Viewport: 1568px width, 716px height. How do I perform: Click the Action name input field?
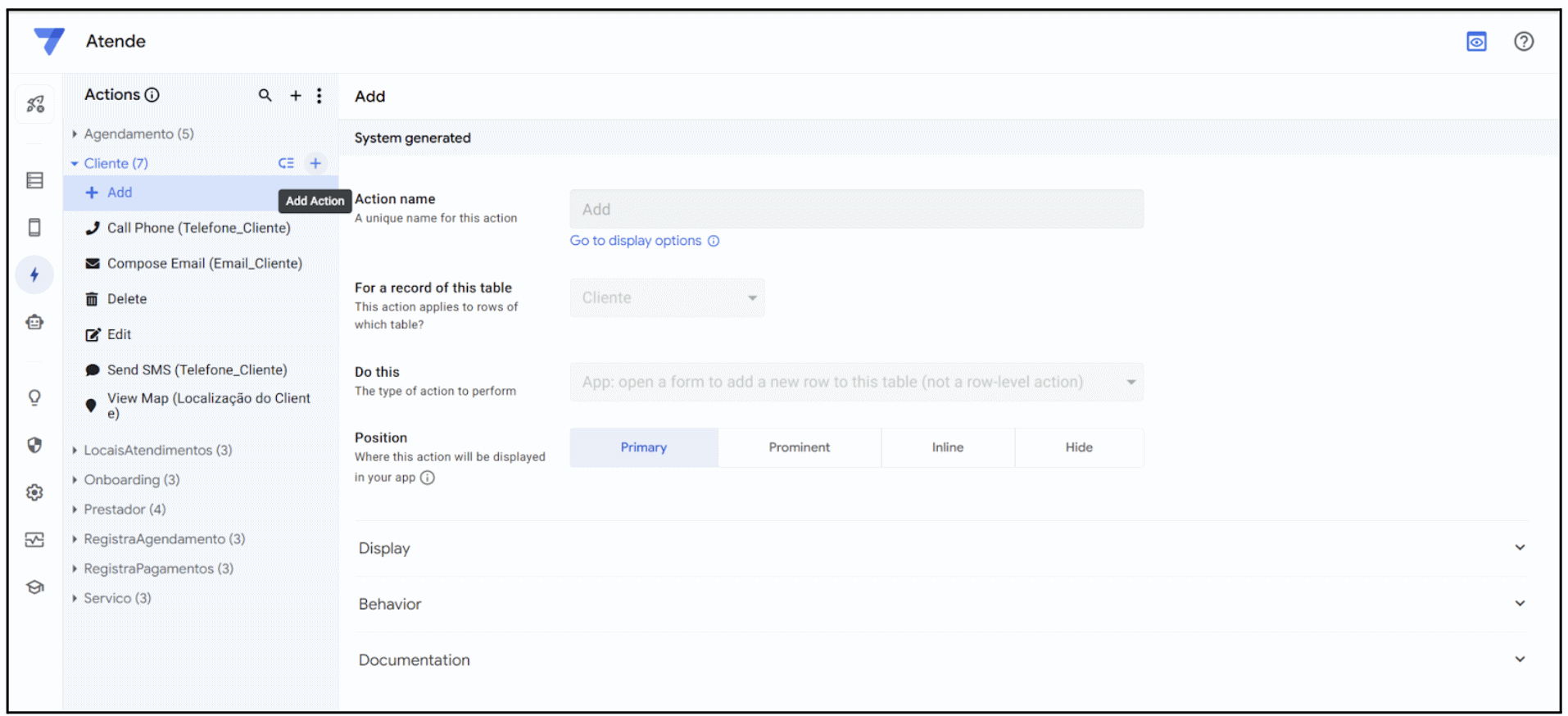[856, 210]
